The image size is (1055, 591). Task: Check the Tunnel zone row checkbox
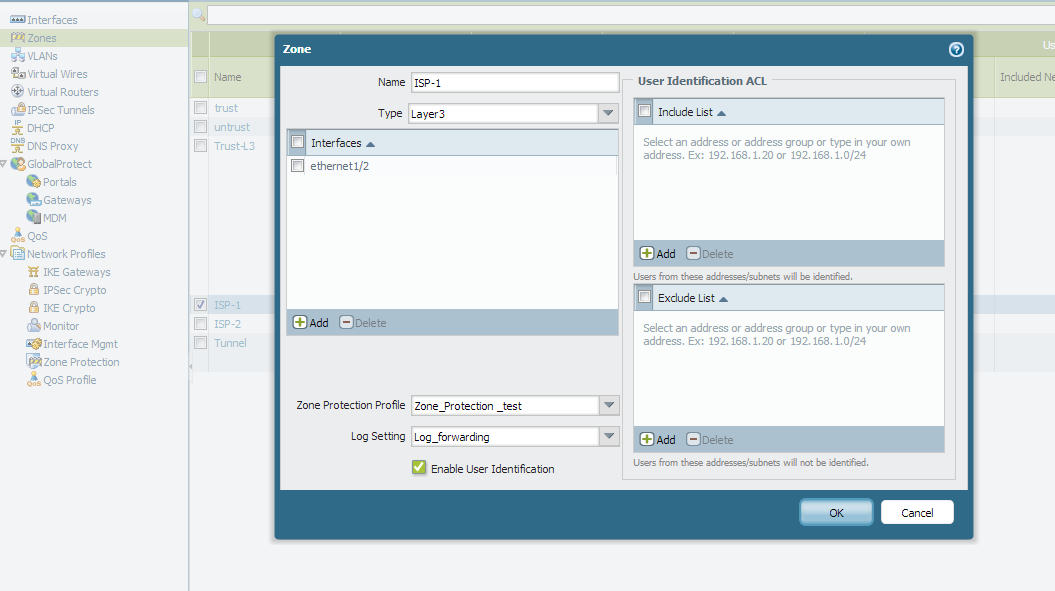[x=201, y=343]
